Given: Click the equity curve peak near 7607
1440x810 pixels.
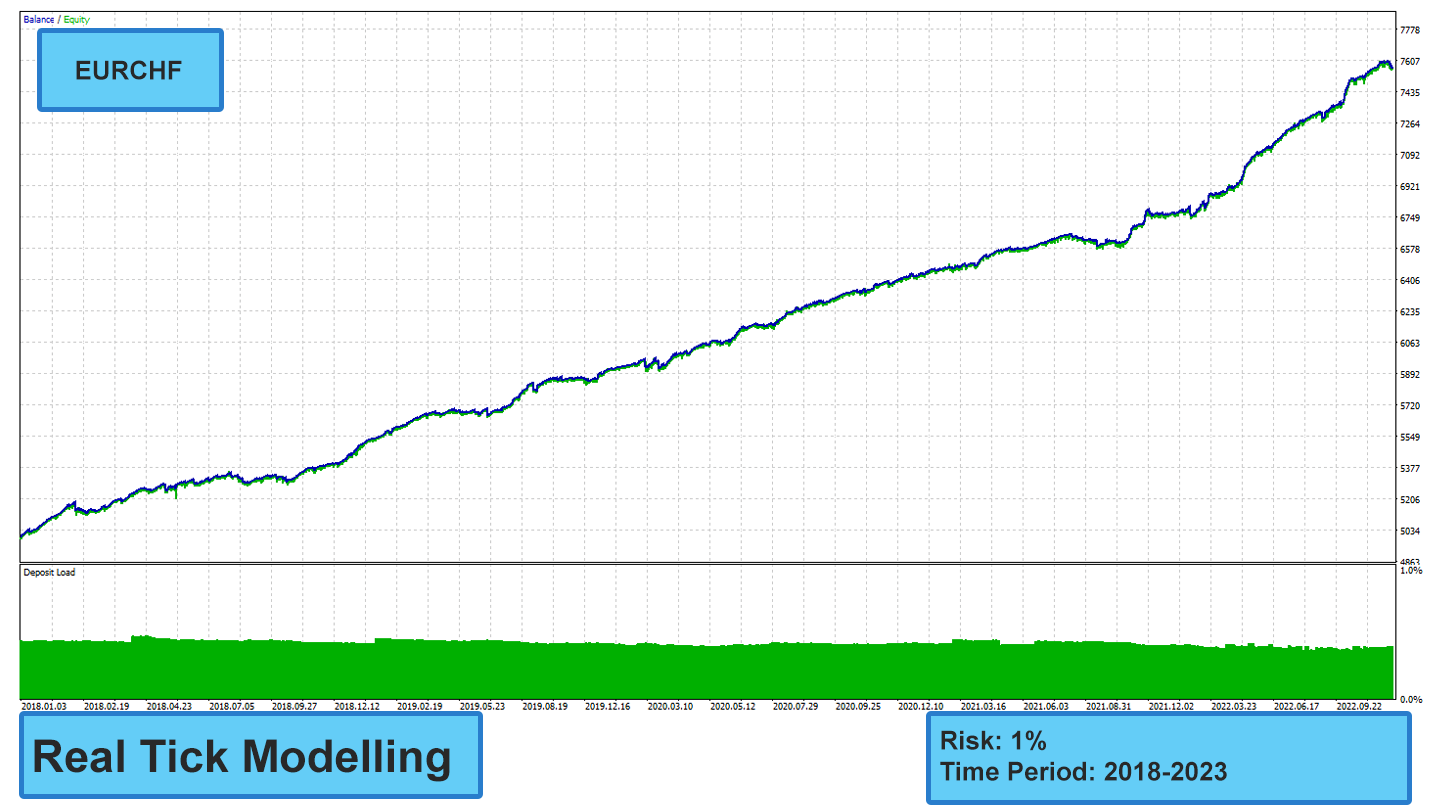Looking at the screenshot, I should [1384, 63].
